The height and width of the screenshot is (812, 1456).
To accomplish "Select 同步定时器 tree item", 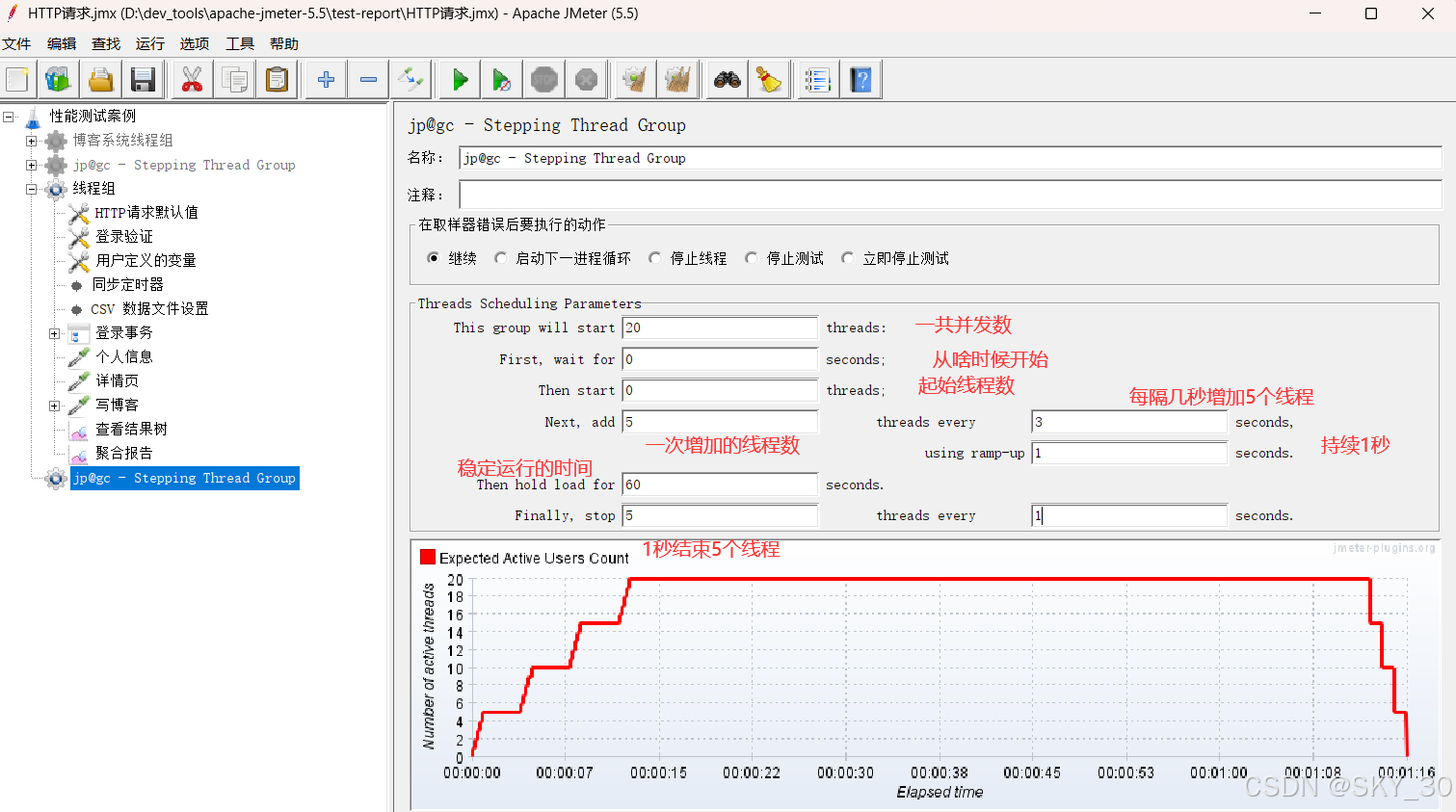I will click(x=128, y=285).
